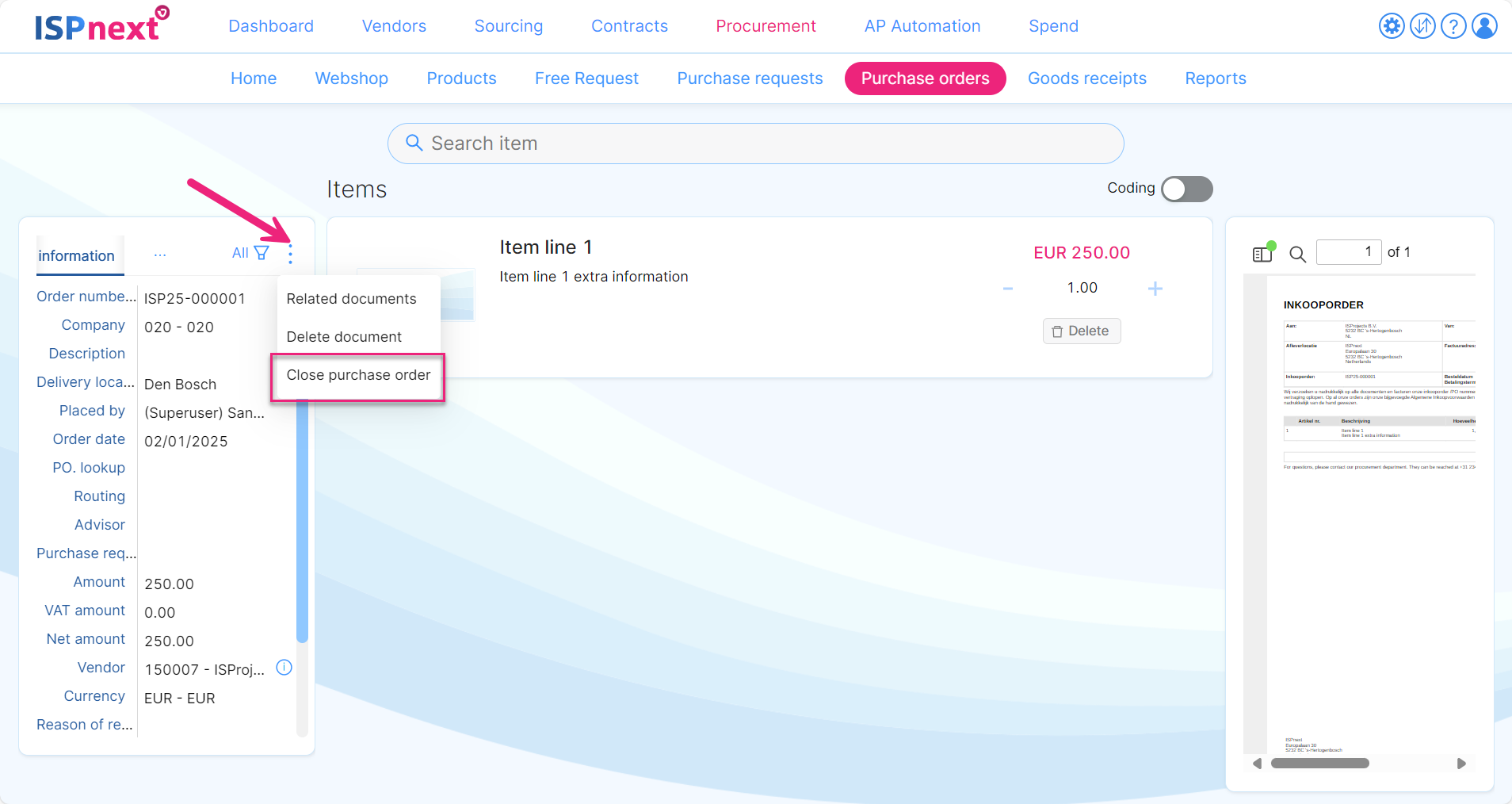Open the AP Automation menu
This screenshot has height=804, width=1512.
tap(922, 26)
